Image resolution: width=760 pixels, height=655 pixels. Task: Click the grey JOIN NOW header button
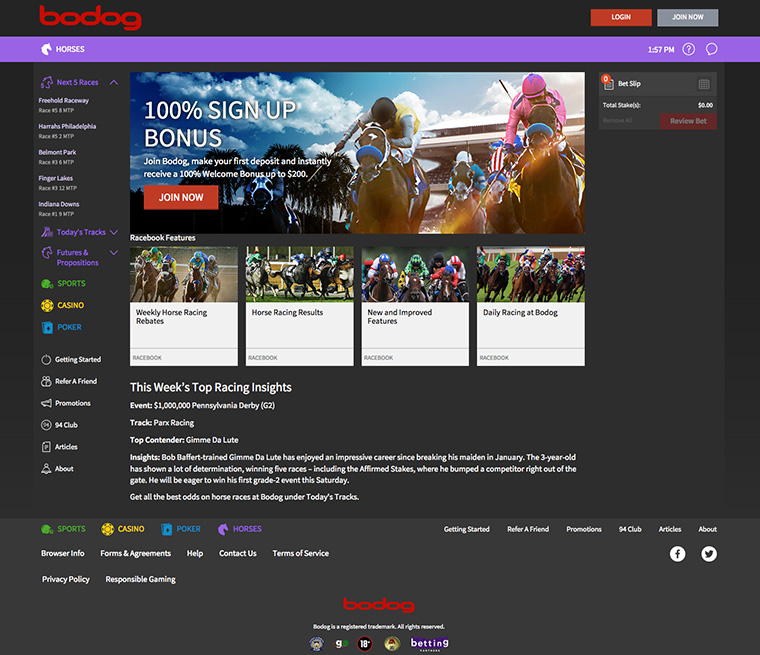coord(687,17)
